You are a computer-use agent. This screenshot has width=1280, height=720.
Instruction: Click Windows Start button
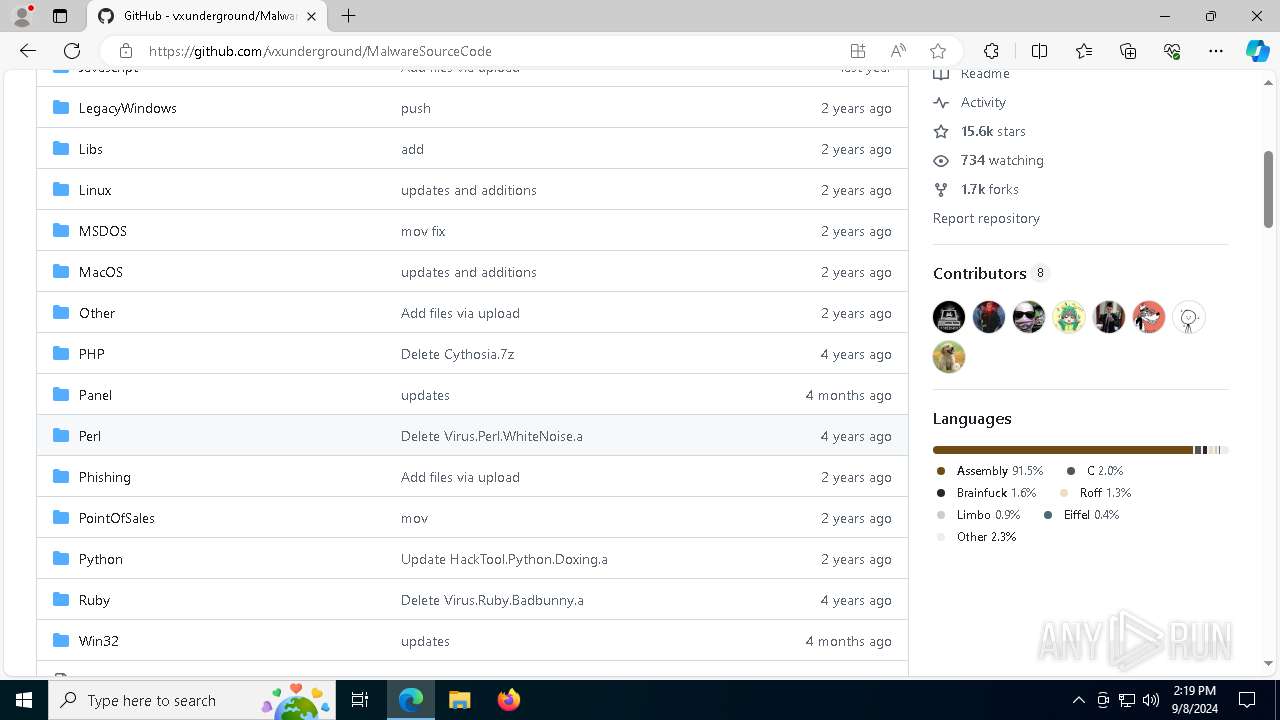pos(24,700)
